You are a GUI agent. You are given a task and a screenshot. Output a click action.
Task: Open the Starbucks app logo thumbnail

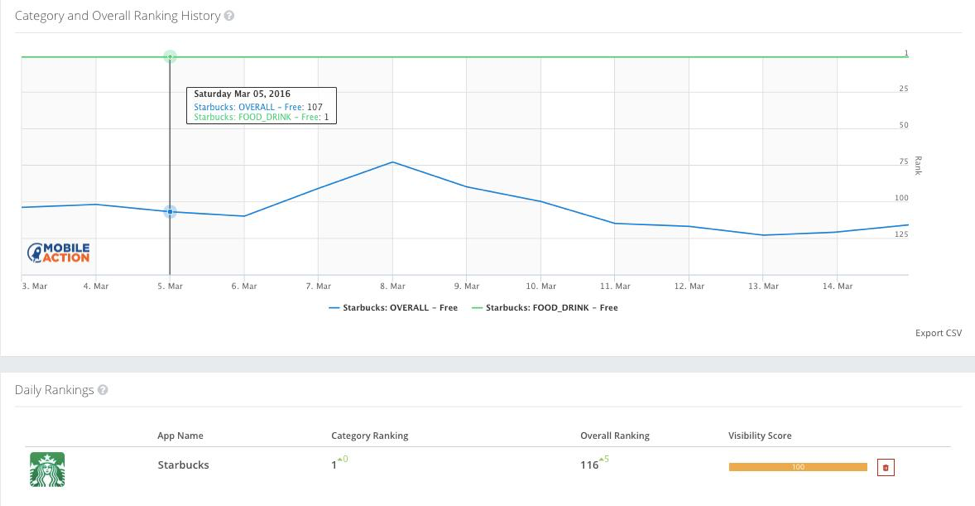47,469
